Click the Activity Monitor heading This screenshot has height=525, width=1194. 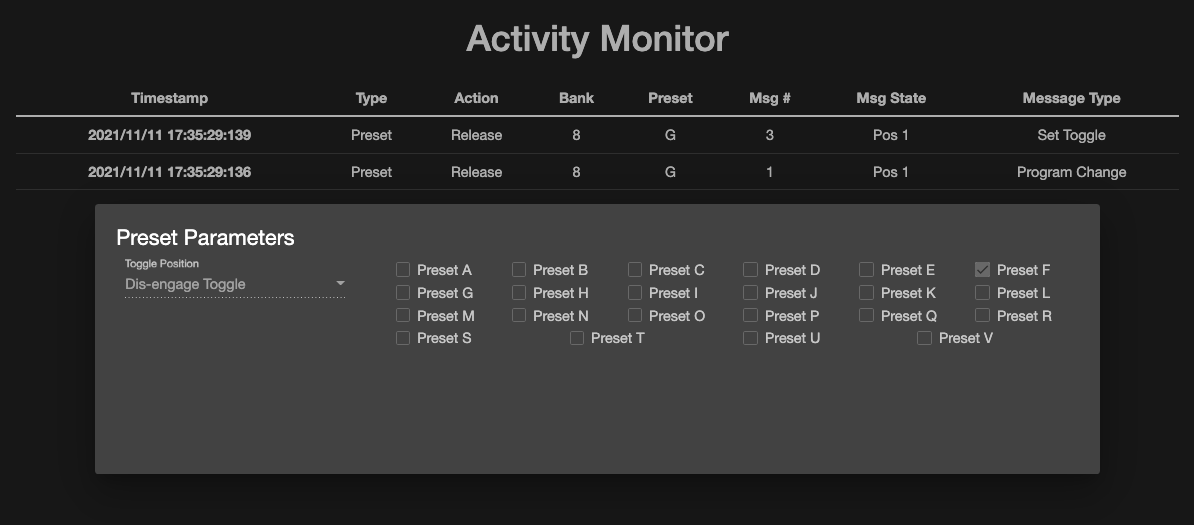point(597,39)
